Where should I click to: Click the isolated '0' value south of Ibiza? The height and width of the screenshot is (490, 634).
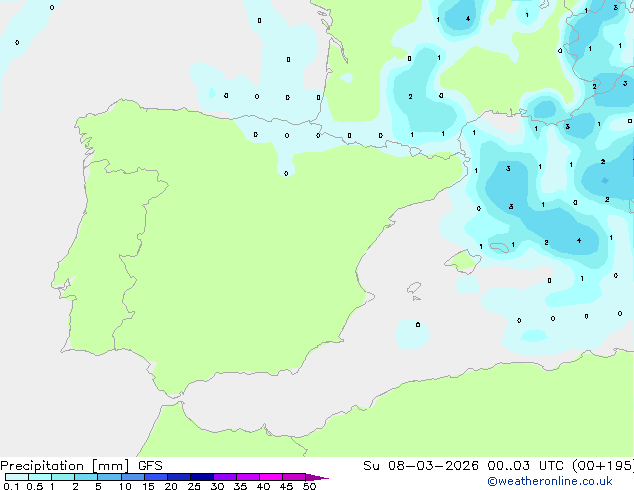[x=418, y=325]
